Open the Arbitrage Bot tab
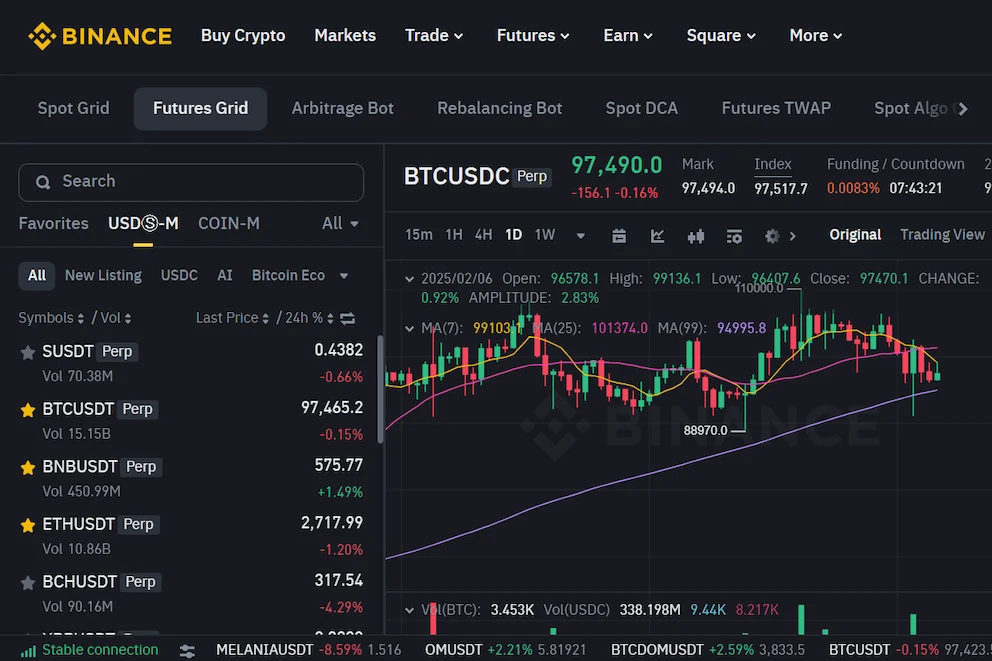This screenshot has height=661, width=992. [x=342, y=108]
